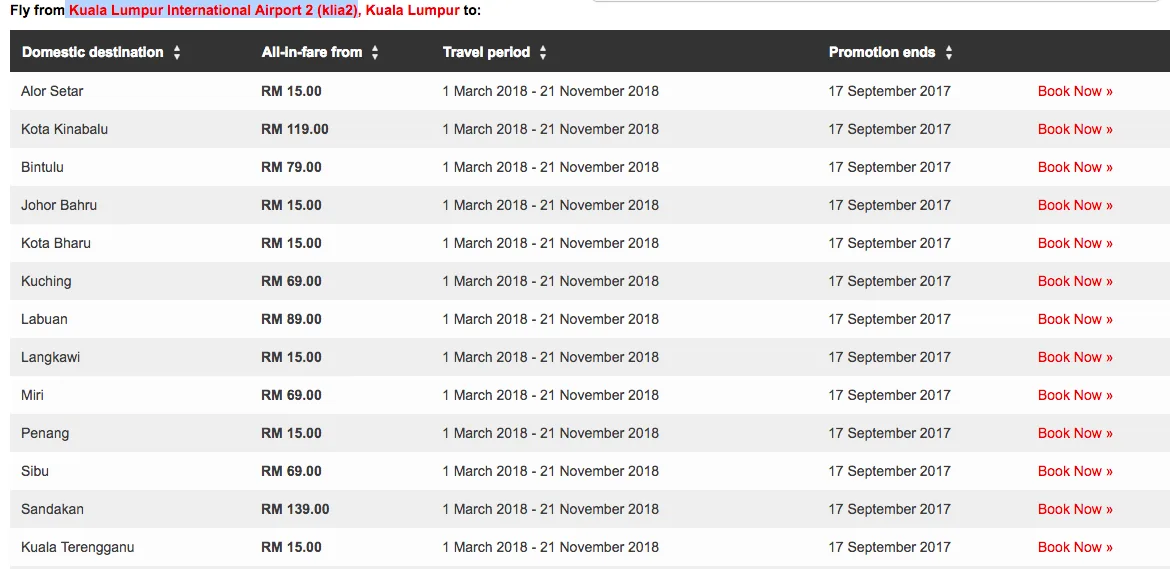This screenshot has height=569, width=1170.
Task: Choose Book Now for Labuan
Action: [x=1075, y=319]
